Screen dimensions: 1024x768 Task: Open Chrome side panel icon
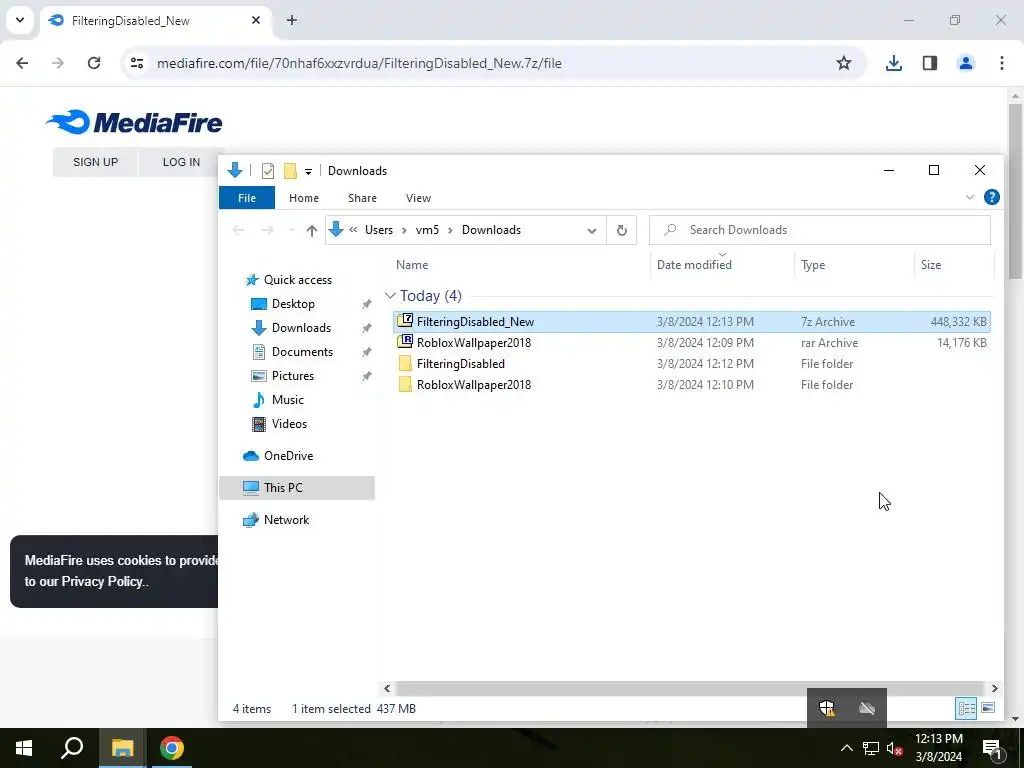(x=930, y=63)
